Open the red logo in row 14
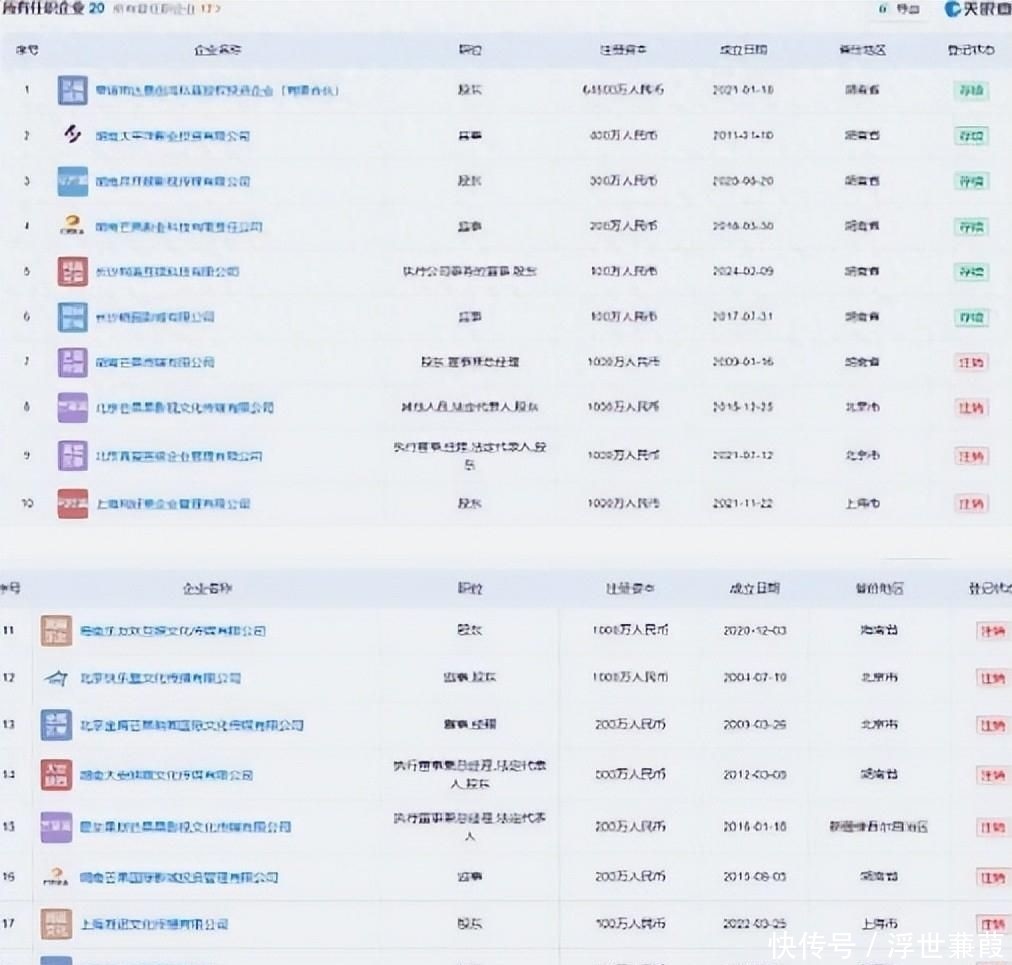The height and width of the screenshot is (965, 1012). click(56, 775)
